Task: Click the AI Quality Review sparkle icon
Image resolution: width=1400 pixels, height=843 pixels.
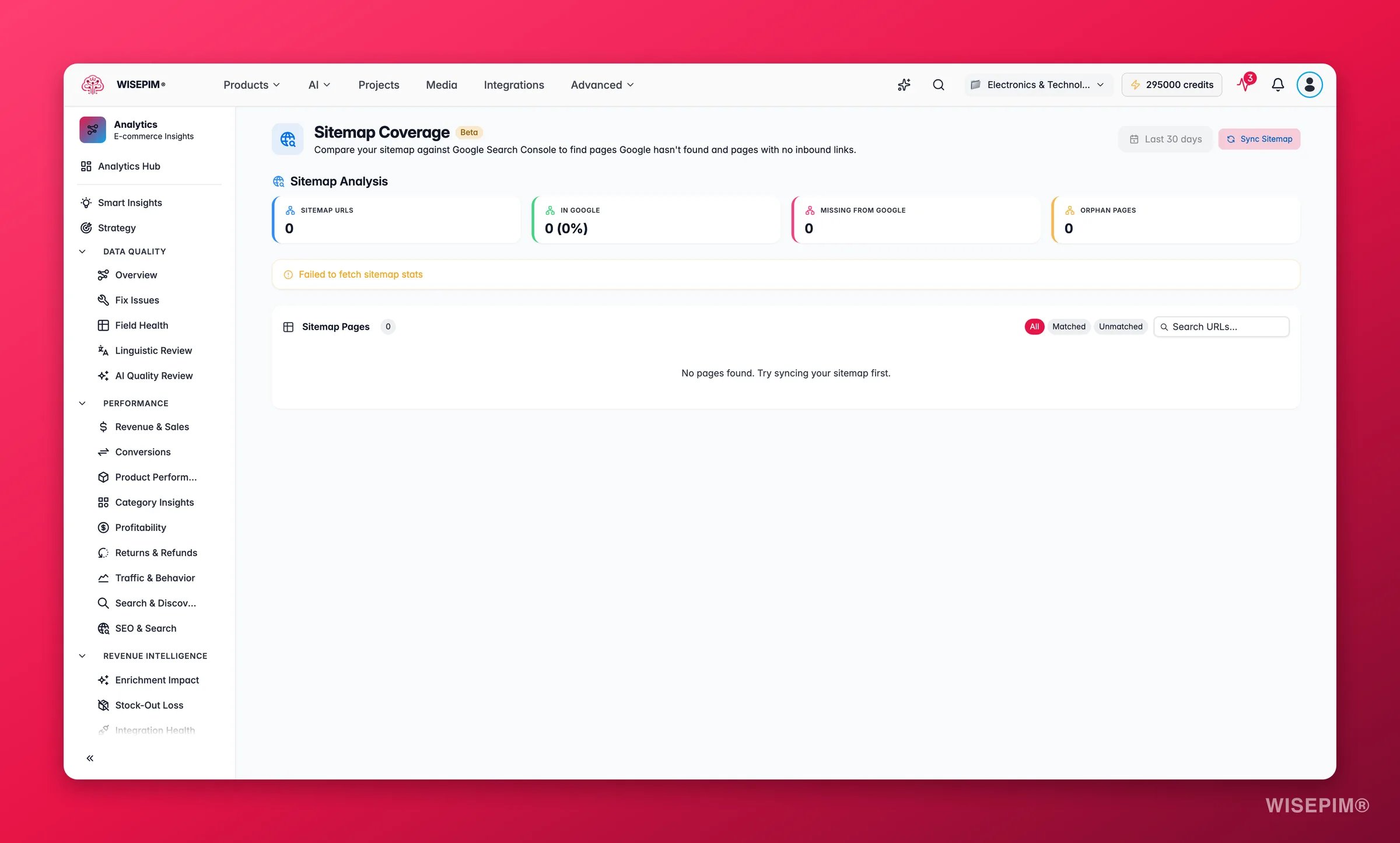Action: tap(103, 376)
